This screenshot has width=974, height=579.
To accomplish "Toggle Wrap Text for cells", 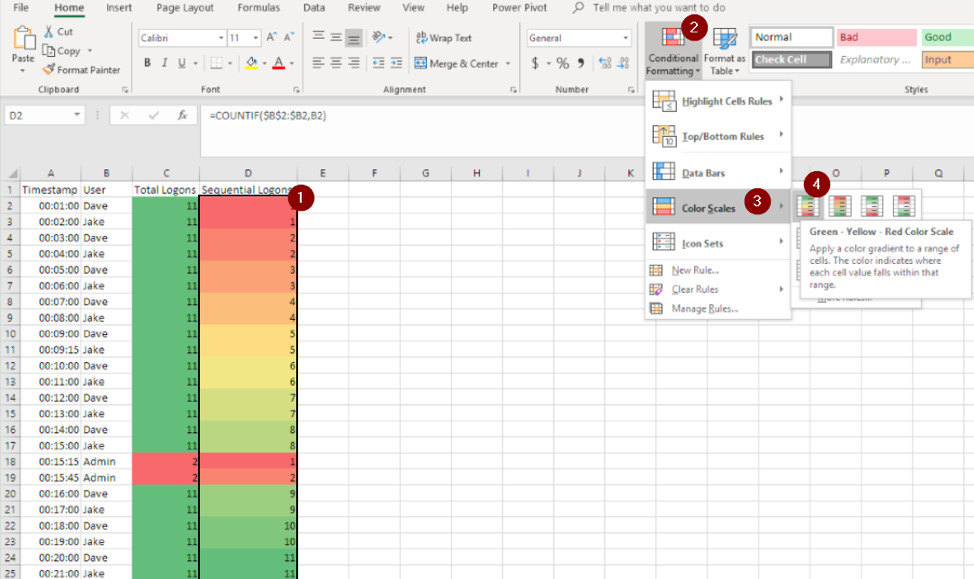I will [443, 38].
